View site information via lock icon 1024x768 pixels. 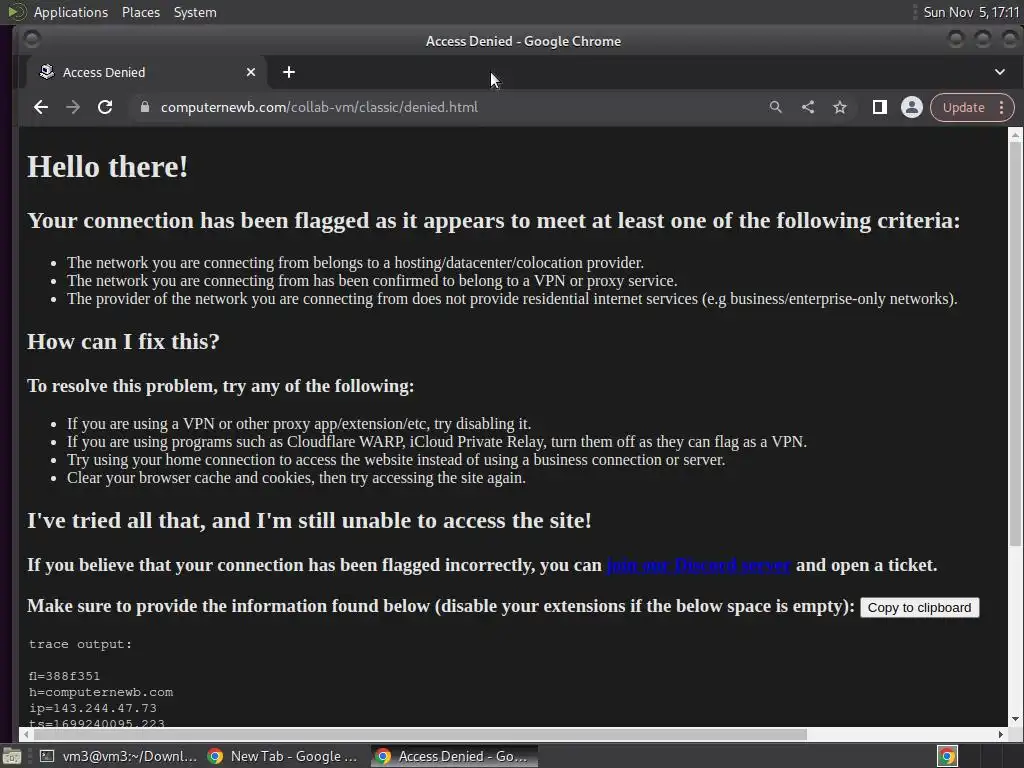tap(144, 107)
